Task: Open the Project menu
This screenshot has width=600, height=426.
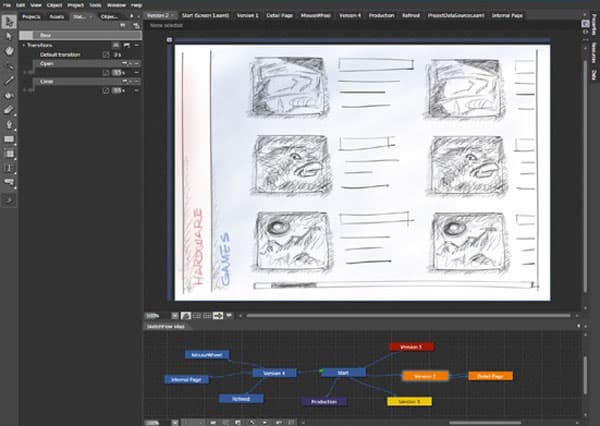Action: tap(75, 5)
